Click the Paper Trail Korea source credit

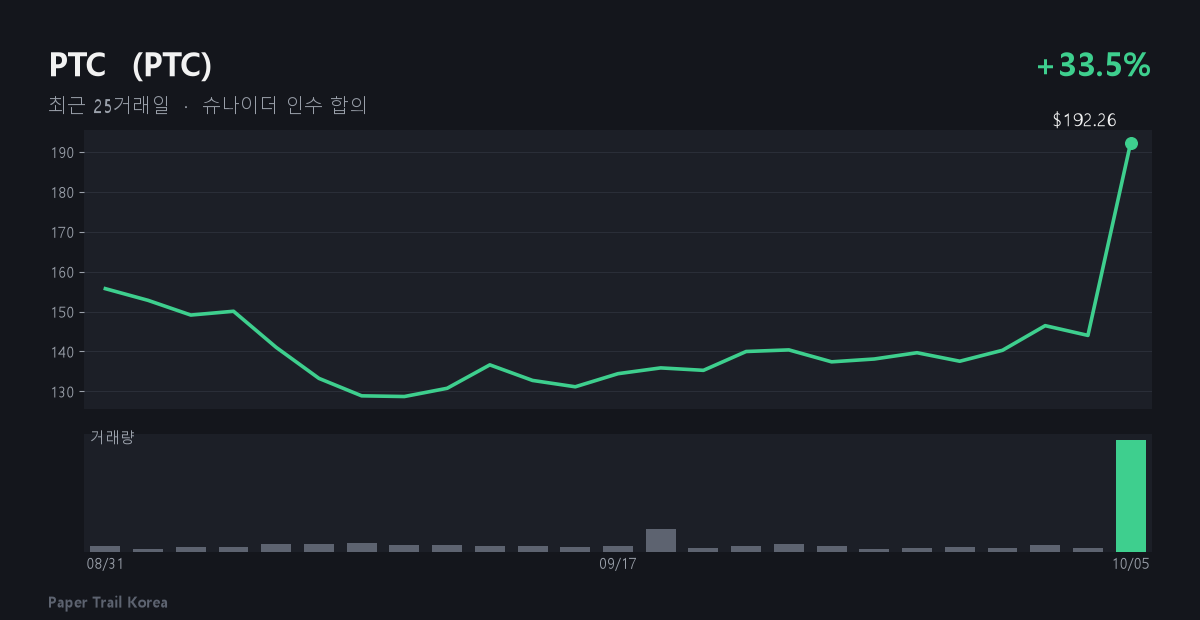(108, 602)
